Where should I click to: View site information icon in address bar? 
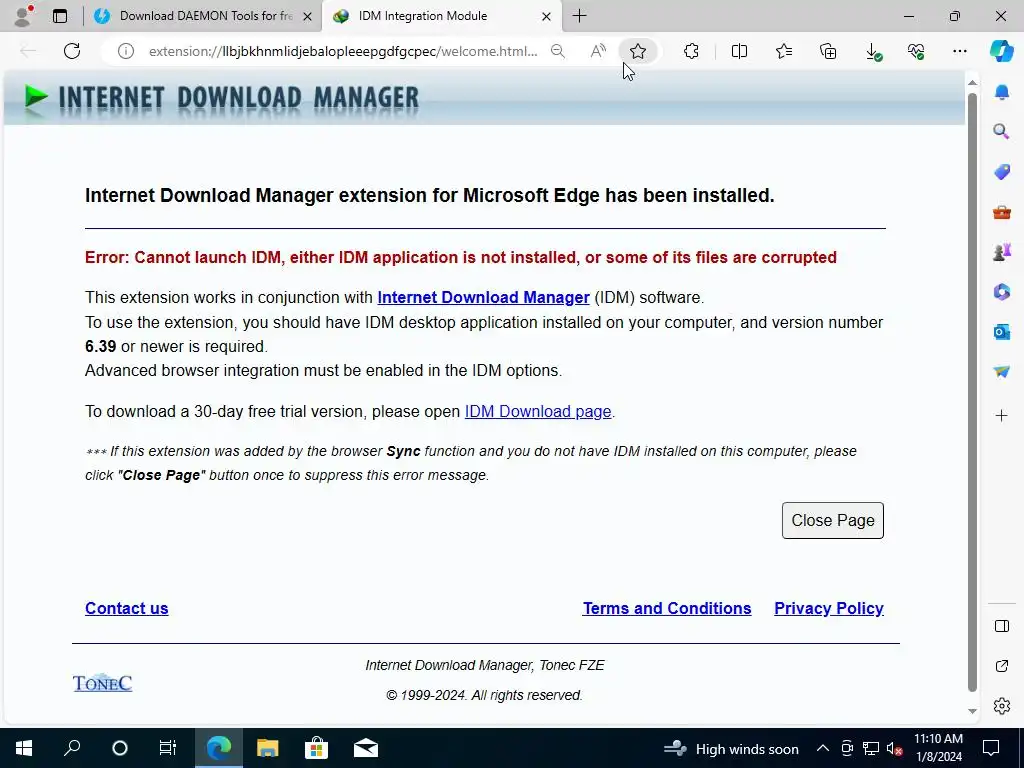click(125, 51)
